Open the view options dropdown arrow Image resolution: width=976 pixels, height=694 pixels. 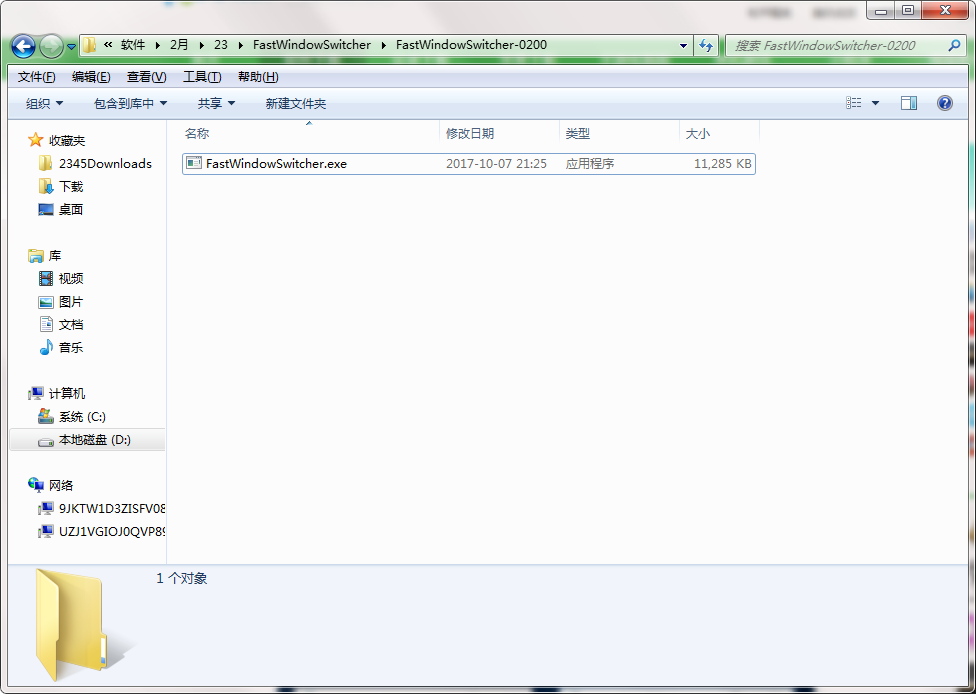point(875,103)
